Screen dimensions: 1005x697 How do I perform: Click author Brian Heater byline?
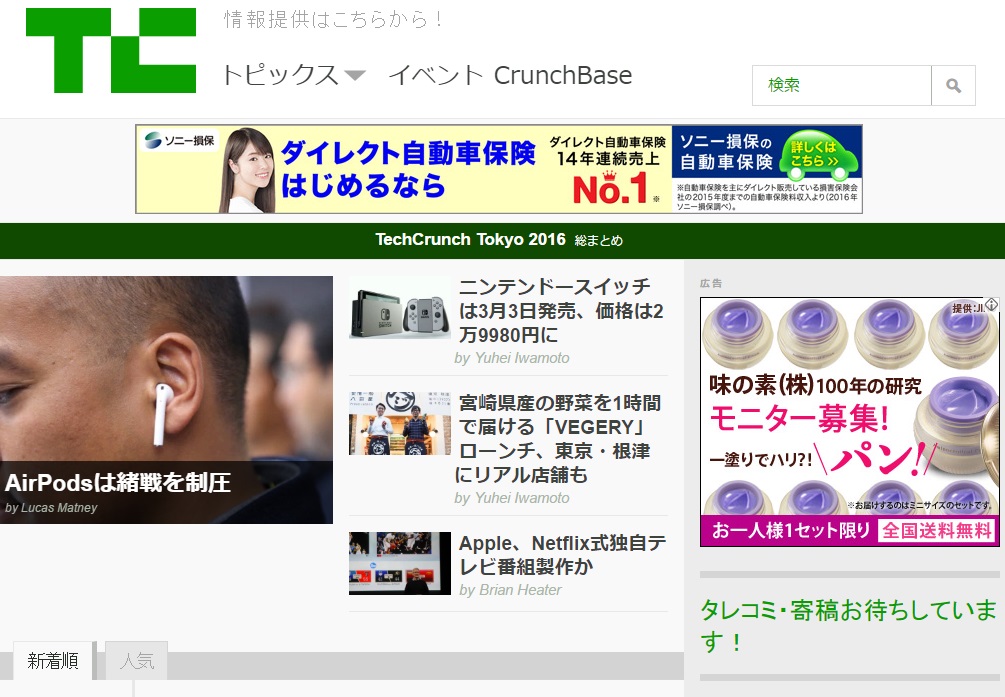click(510, 590)
